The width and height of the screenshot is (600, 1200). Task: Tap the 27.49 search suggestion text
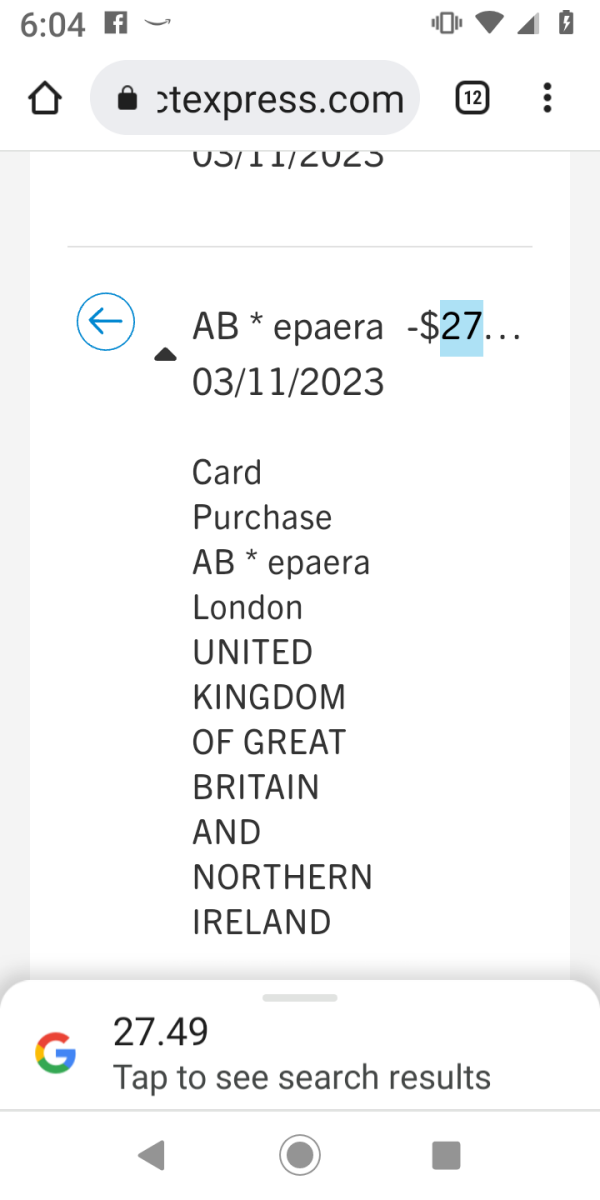tap(161, 1032)
